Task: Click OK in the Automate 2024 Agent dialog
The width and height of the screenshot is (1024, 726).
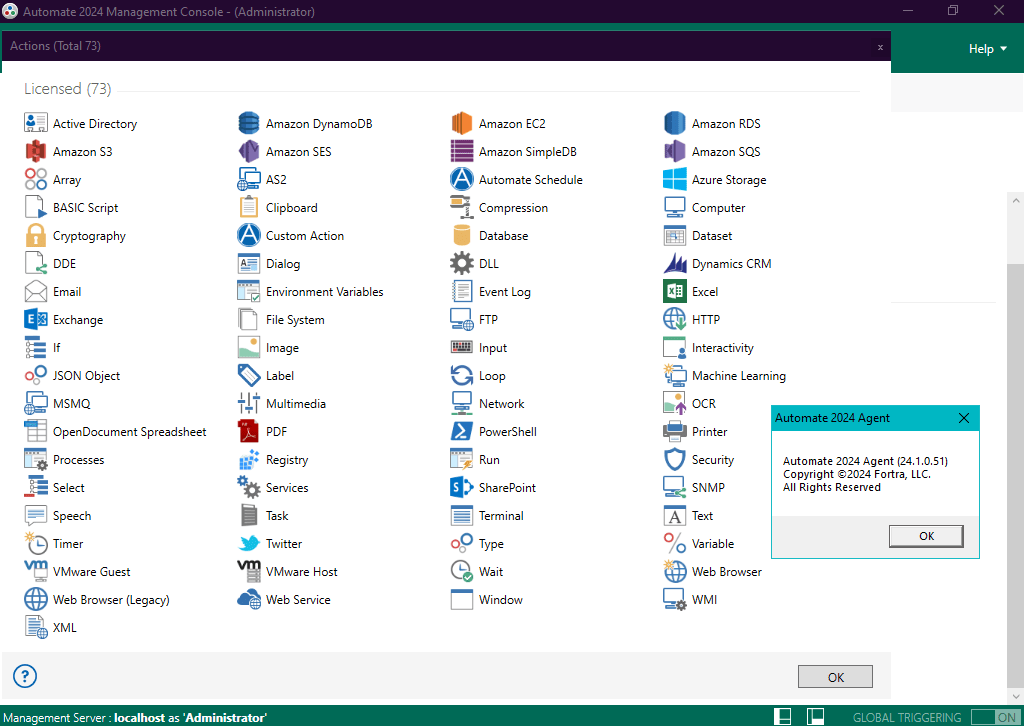Action: click(x=926, y=536)
